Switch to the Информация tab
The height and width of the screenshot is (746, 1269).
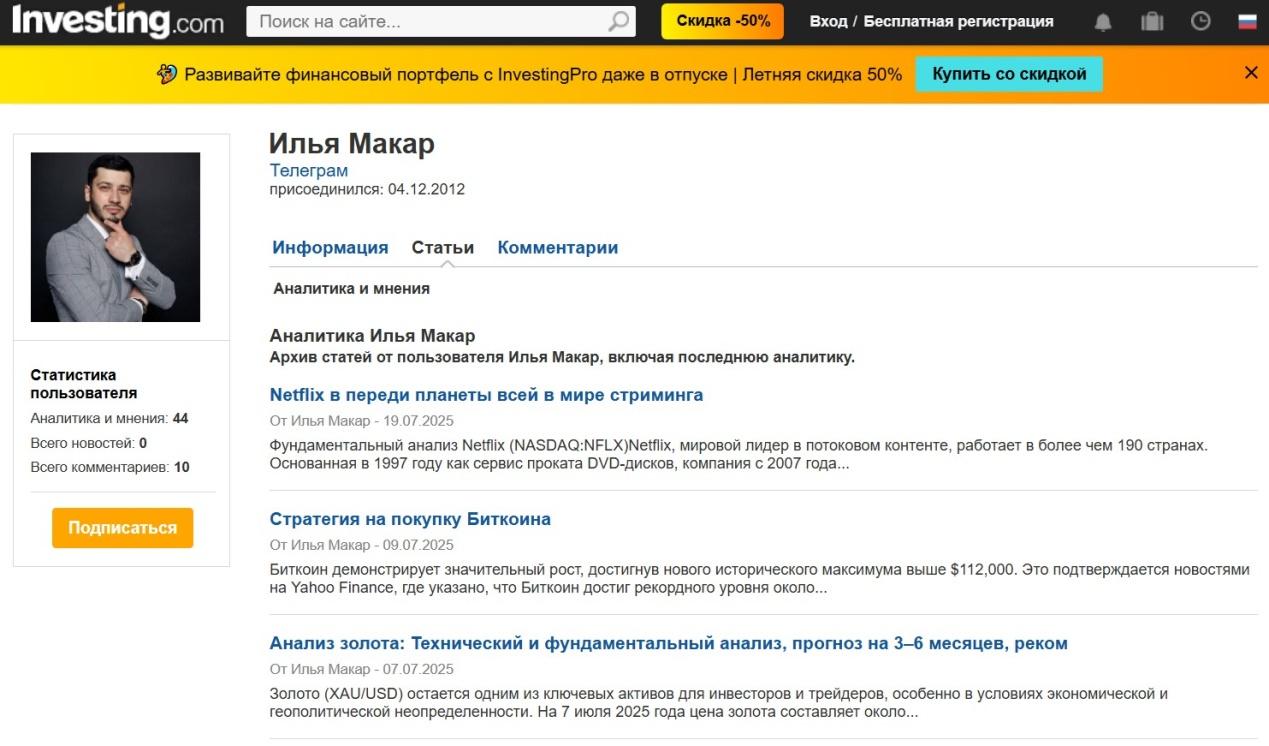pyautogui.click(x=330, y=248)
